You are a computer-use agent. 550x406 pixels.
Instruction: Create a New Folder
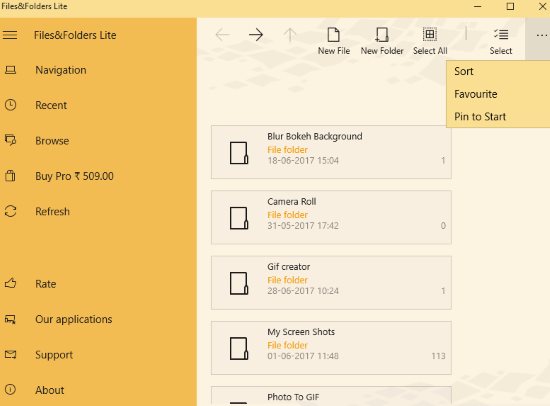coord(382,41)
